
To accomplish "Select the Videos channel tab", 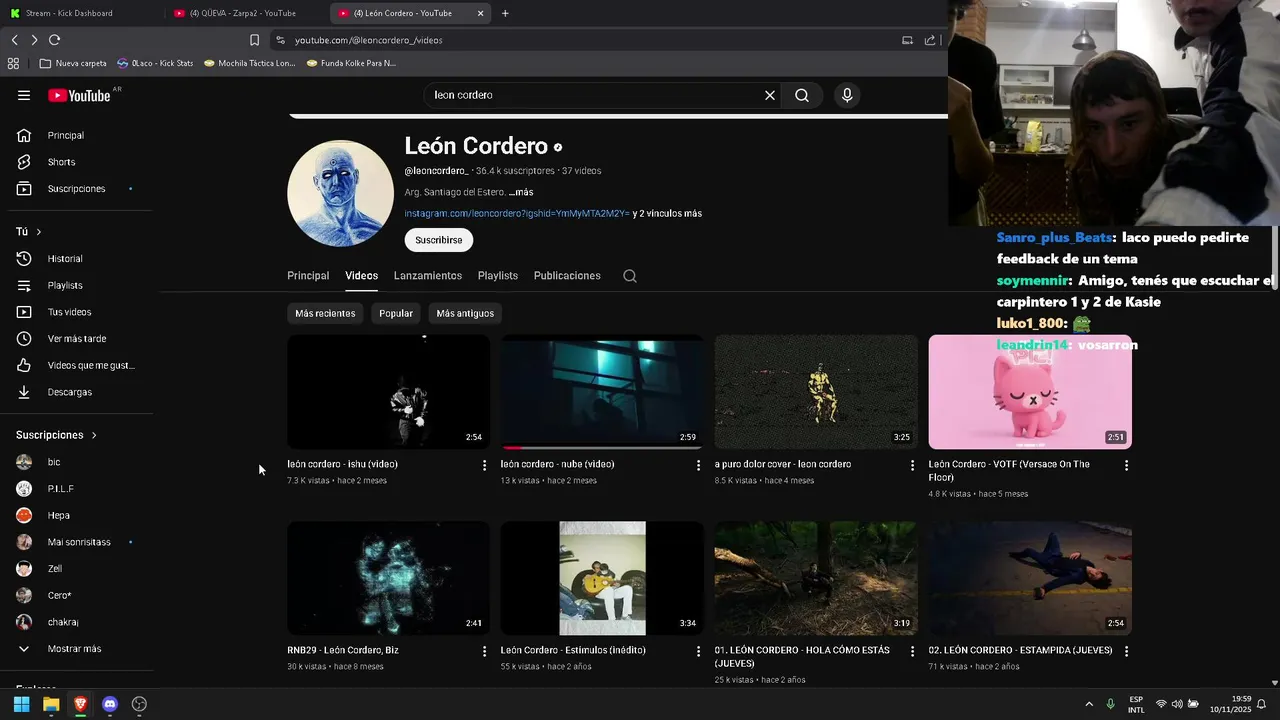I will tap(362, 276).
